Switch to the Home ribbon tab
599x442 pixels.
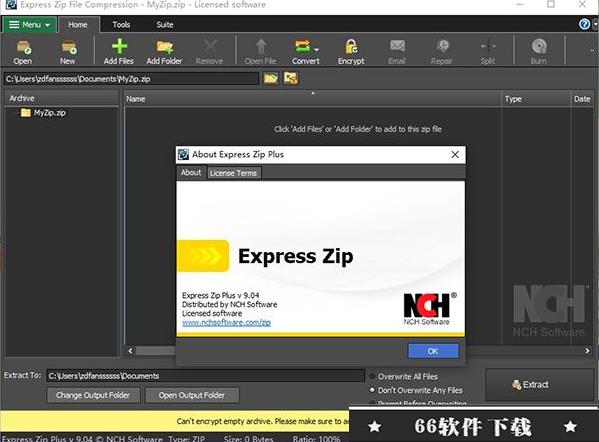tap(78, 24)
